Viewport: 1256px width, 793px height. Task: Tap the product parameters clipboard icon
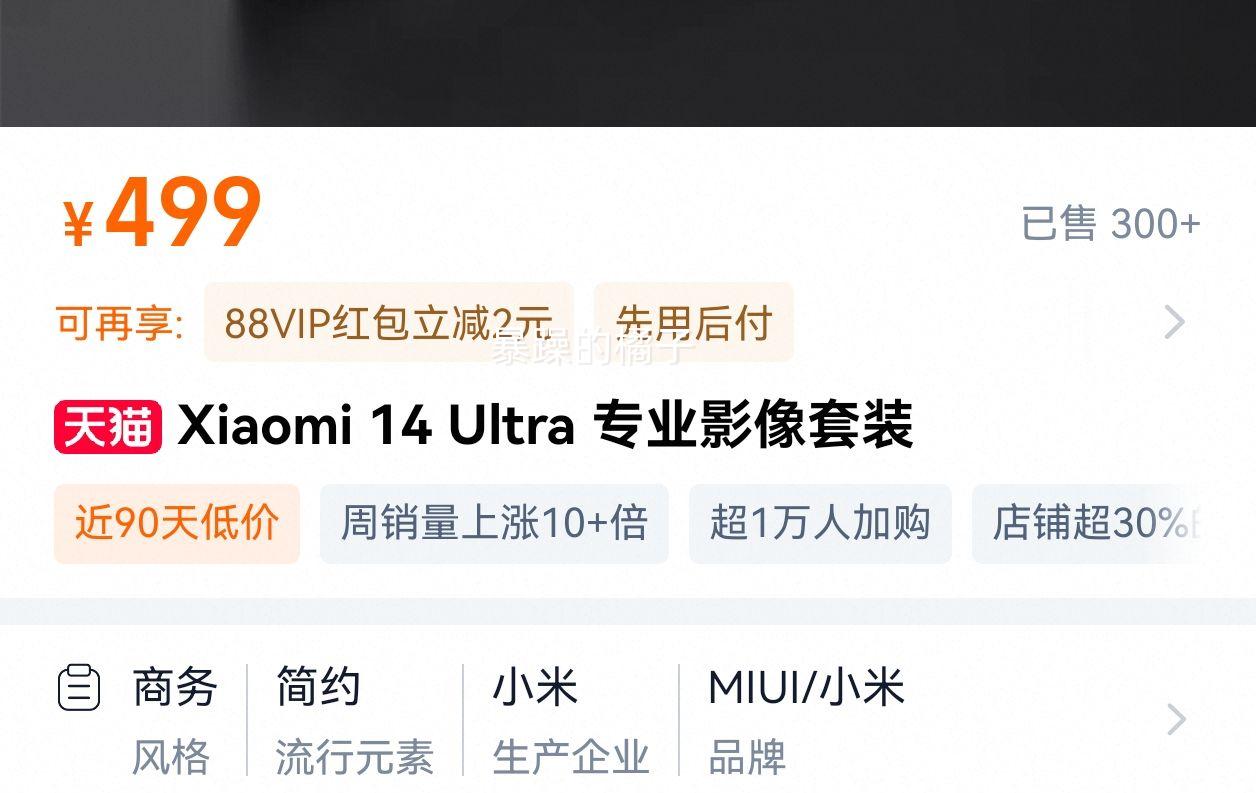79,687
